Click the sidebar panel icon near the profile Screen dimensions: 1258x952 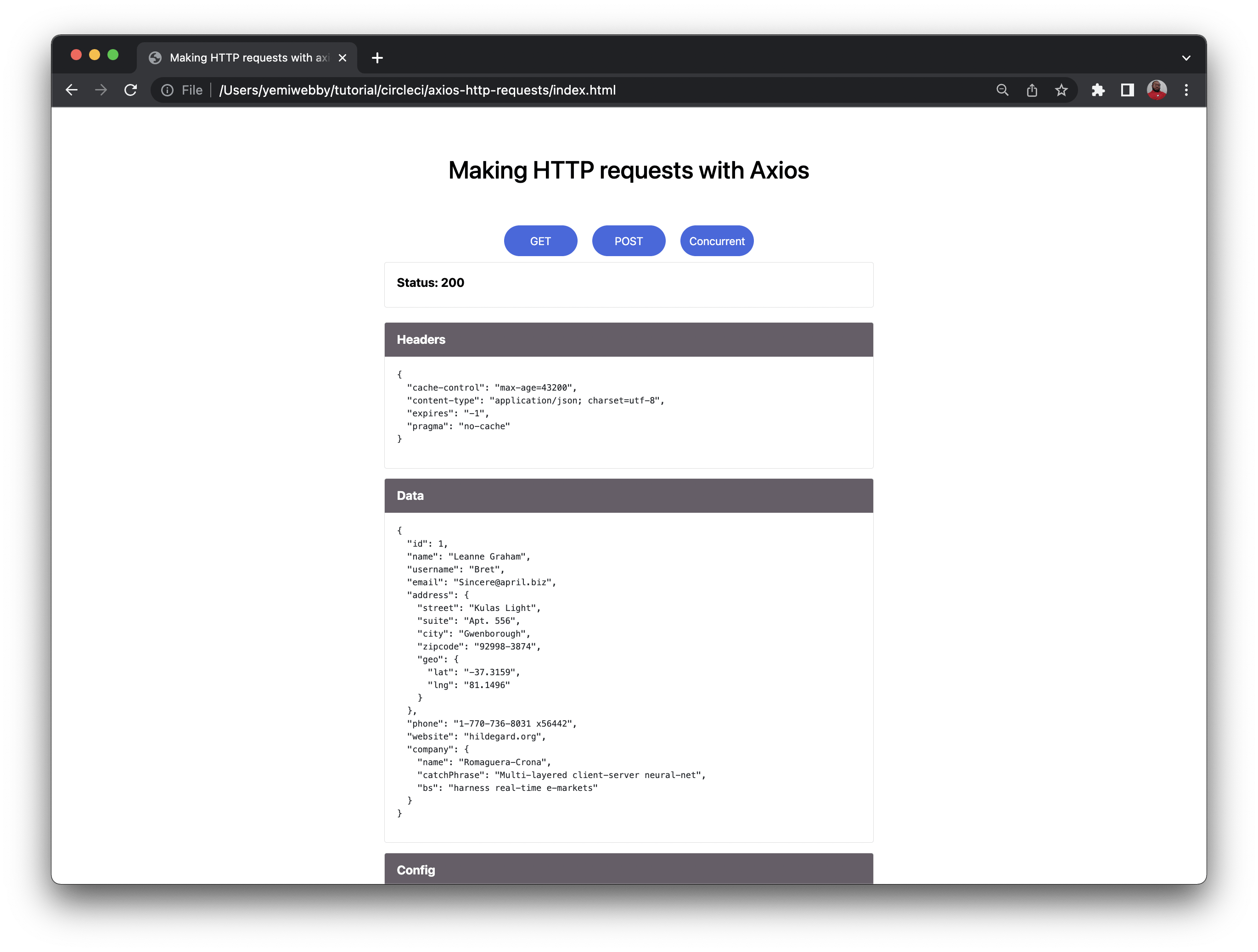(x=1127, y=90)
